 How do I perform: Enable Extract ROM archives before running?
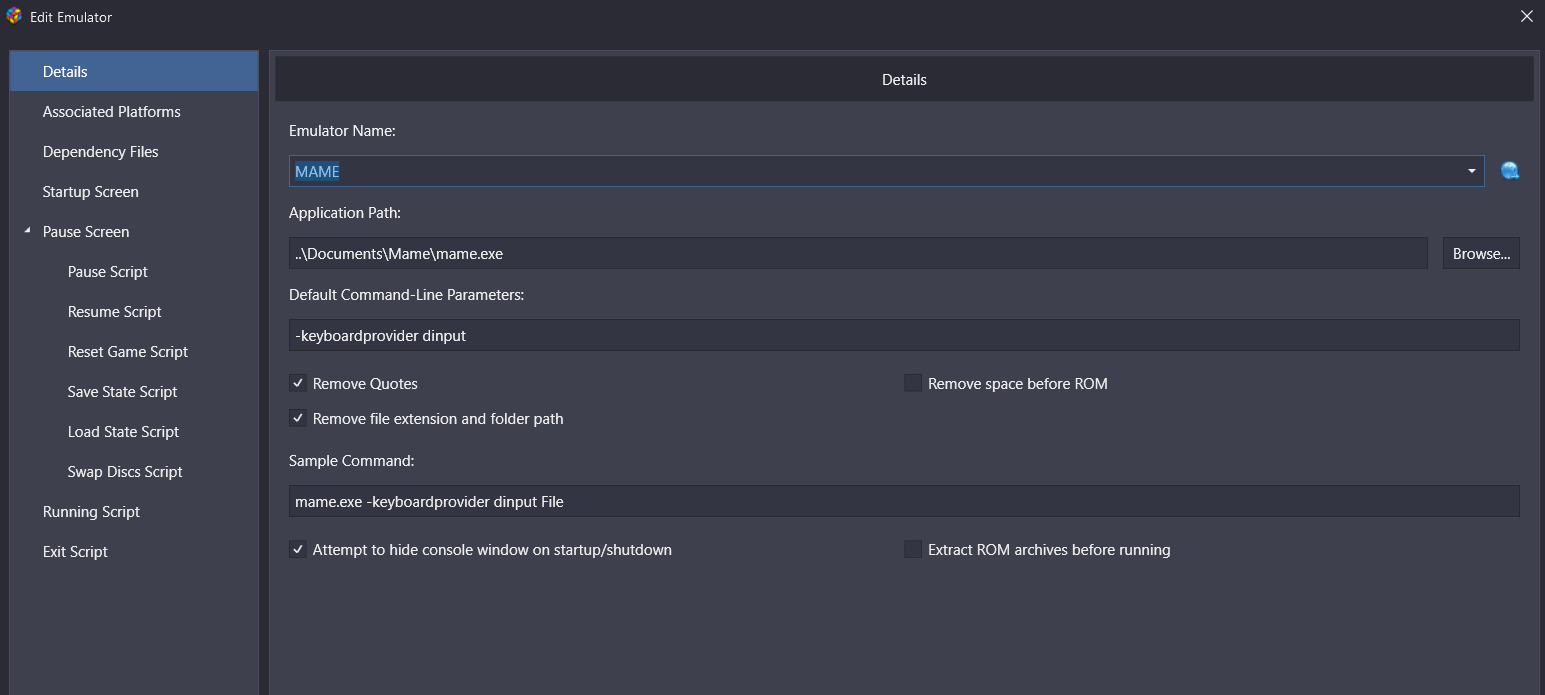click(913, 549)
